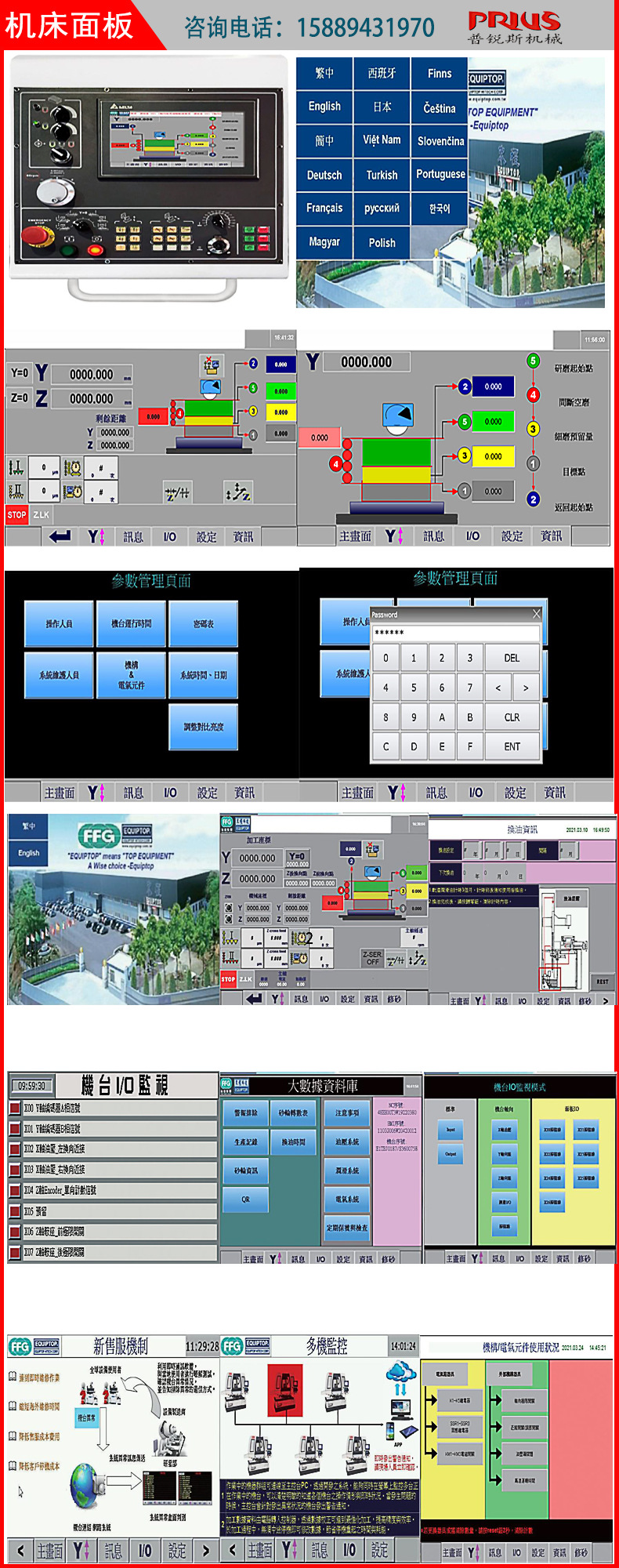Open 操作人員 on the parameter management page
619x1568 pixels.
pos(59,623)
